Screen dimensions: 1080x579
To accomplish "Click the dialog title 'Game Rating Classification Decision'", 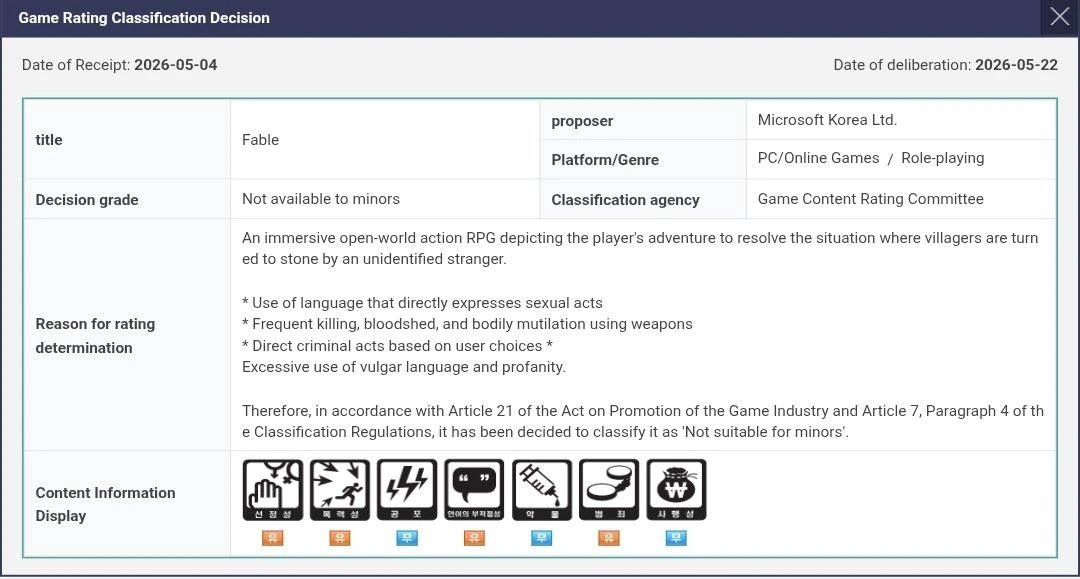I will pos(144,18).
